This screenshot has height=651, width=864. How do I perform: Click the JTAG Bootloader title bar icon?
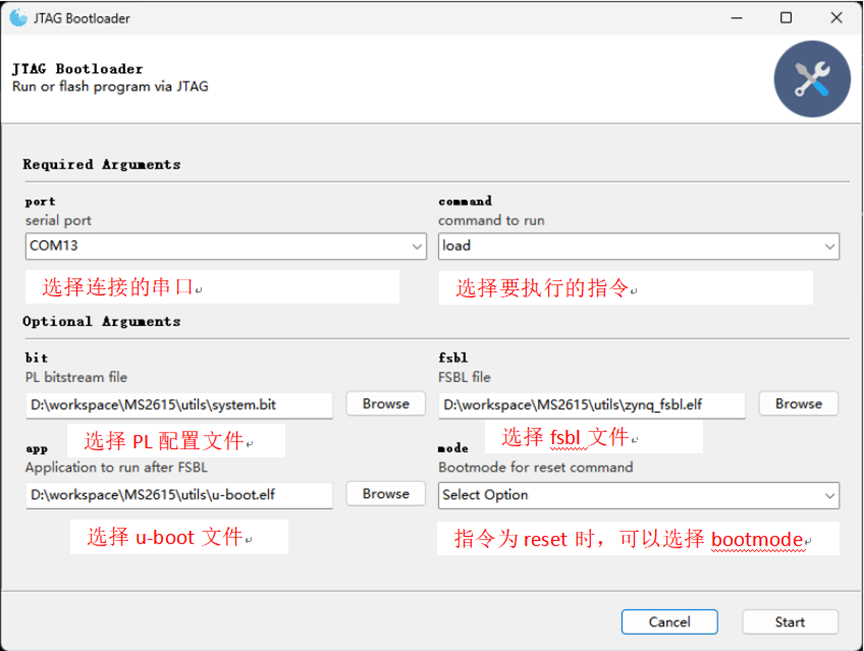pyautogui.click(x=17, y=17)
